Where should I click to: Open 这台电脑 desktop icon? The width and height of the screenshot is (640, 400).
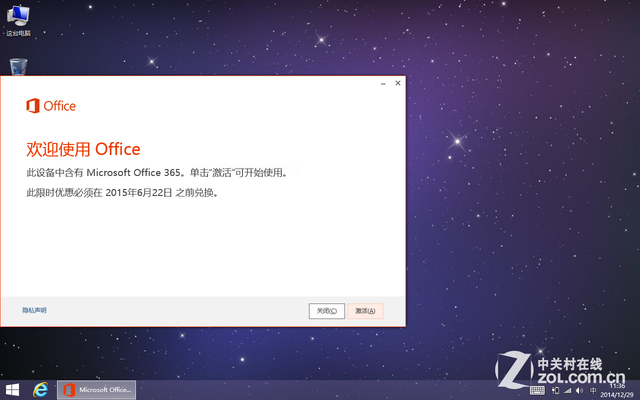click(18, 20)
